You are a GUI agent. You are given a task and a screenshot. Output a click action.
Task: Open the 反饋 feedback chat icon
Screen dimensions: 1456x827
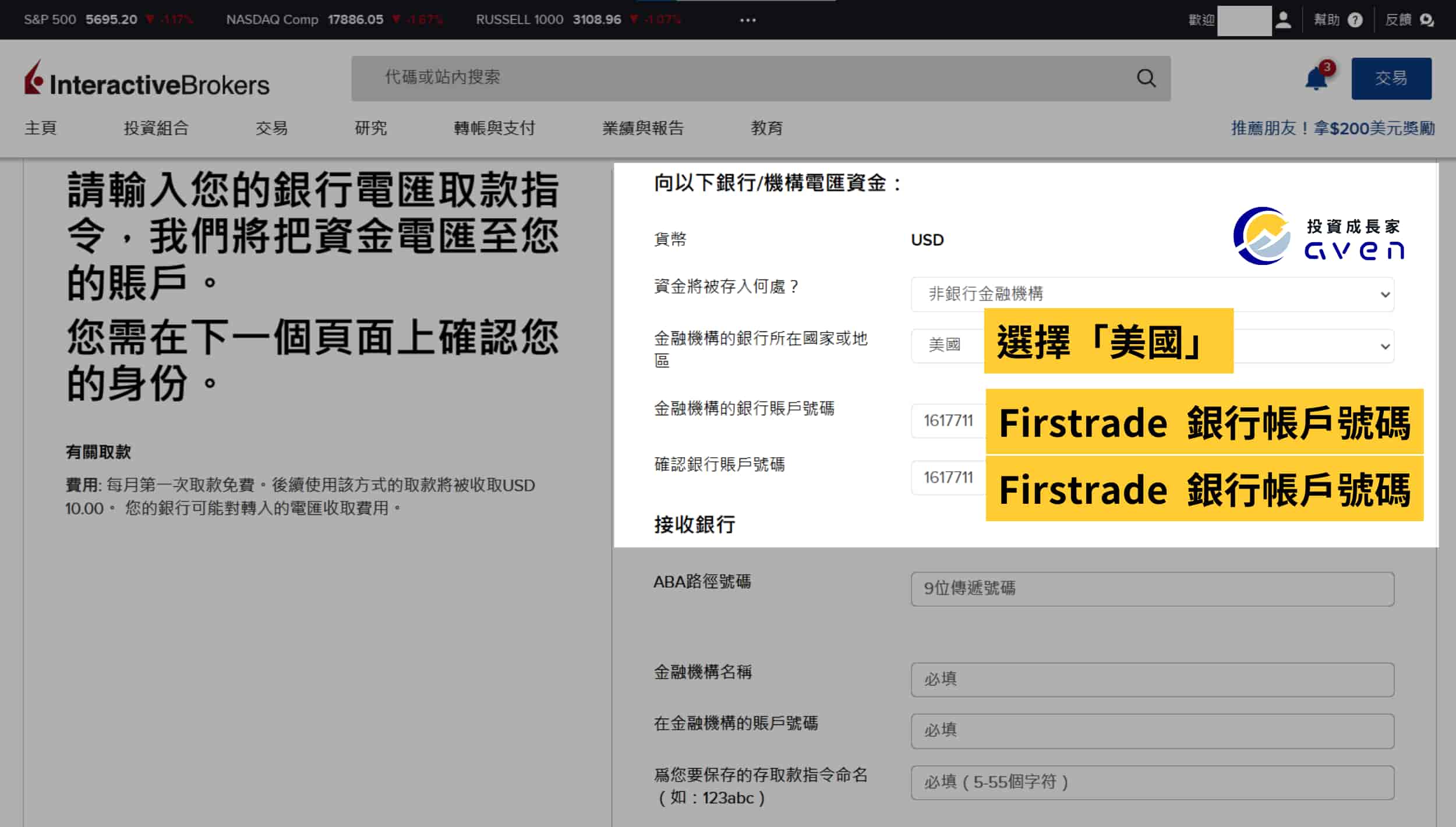coord(1426,19)
